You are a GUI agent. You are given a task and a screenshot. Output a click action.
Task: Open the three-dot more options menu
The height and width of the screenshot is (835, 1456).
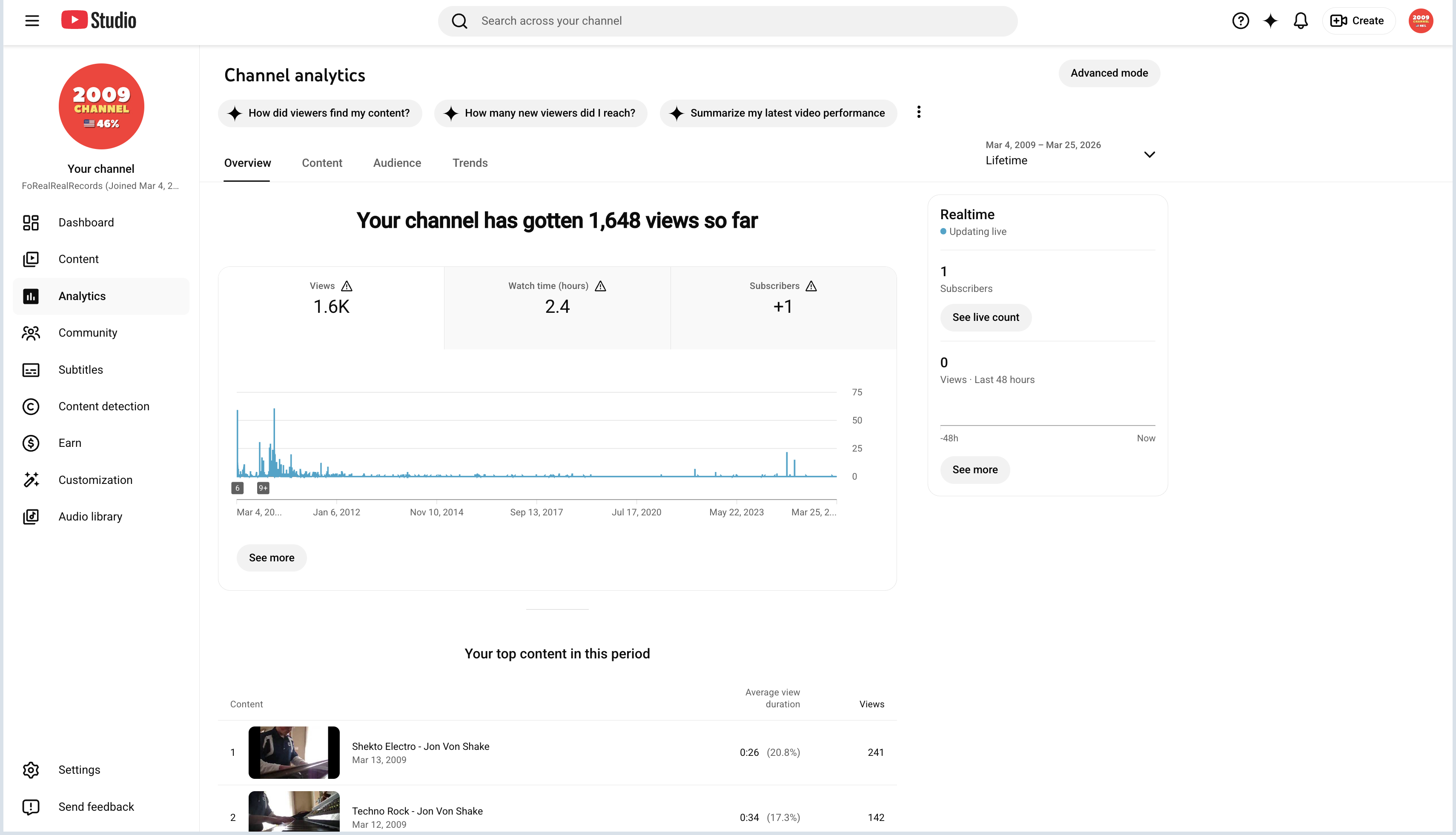(918, 112)
